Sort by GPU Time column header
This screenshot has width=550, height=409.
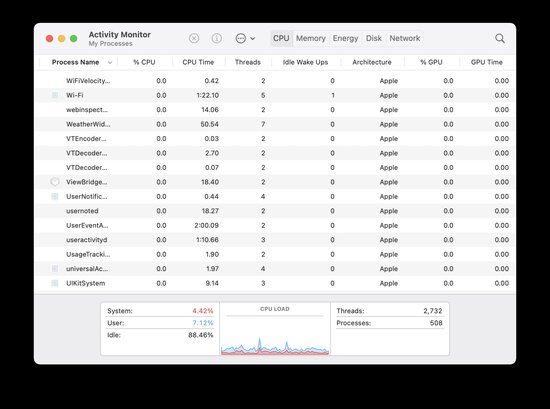point(487,62)
